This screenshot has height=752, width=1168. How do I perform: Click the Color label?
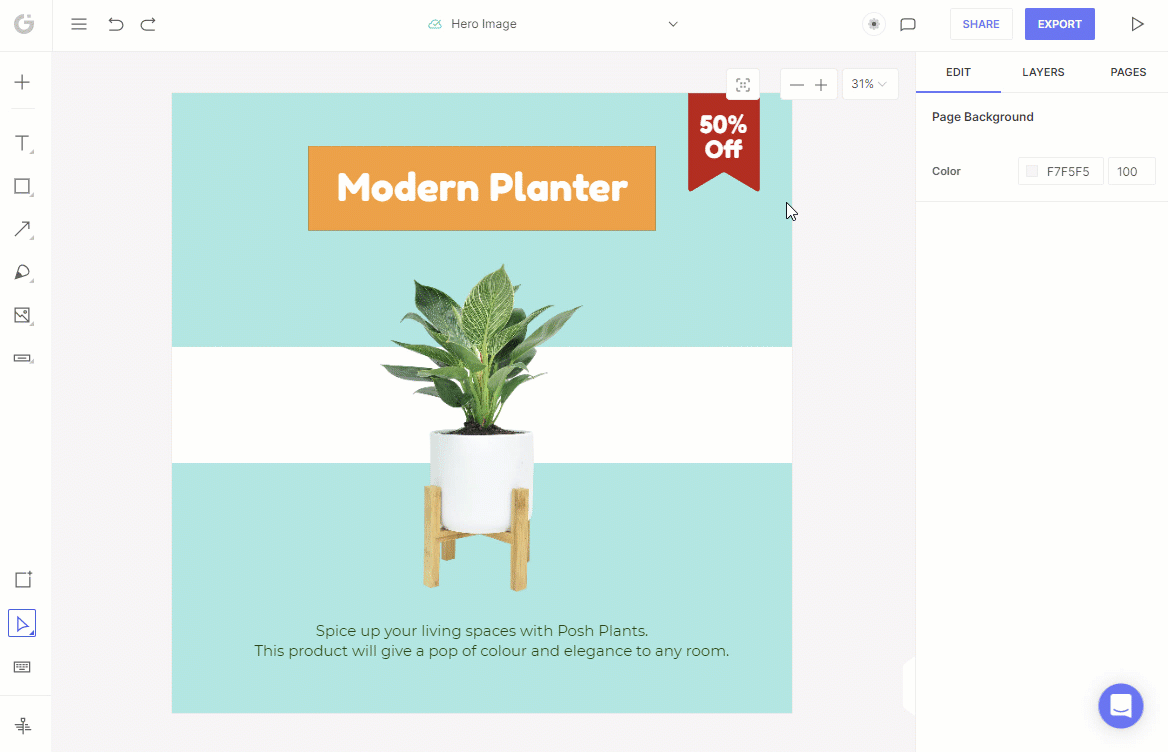[x=946, y=171]
